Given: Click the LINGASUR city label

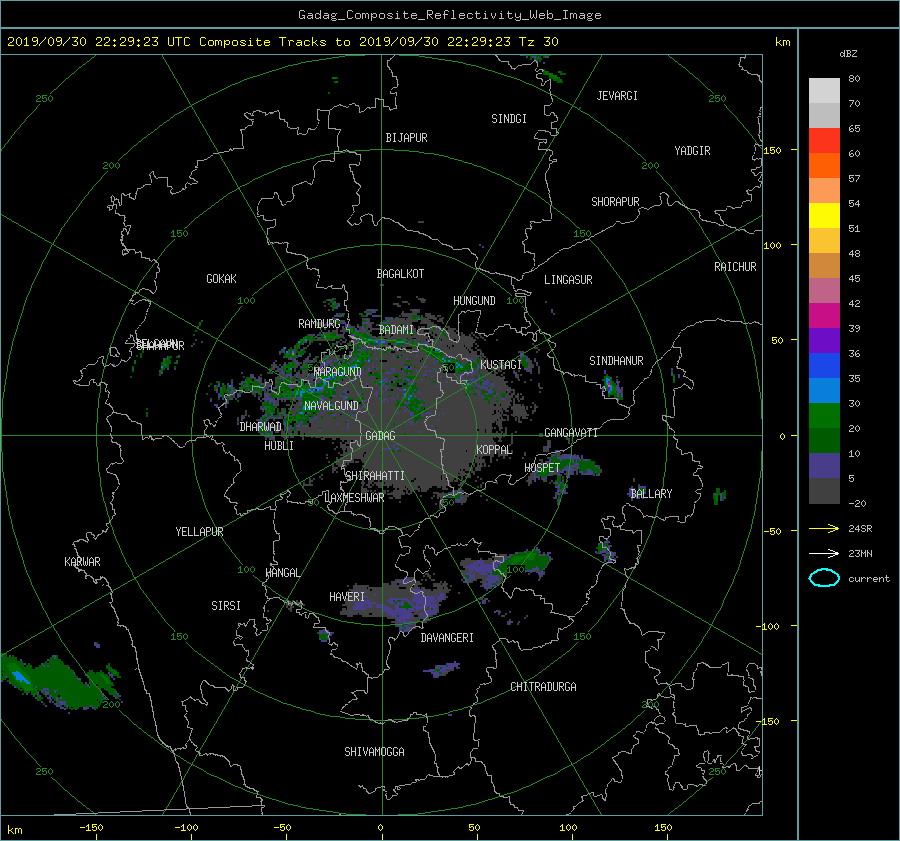Looking at the screenshot, I should click(x=568, y=280).
